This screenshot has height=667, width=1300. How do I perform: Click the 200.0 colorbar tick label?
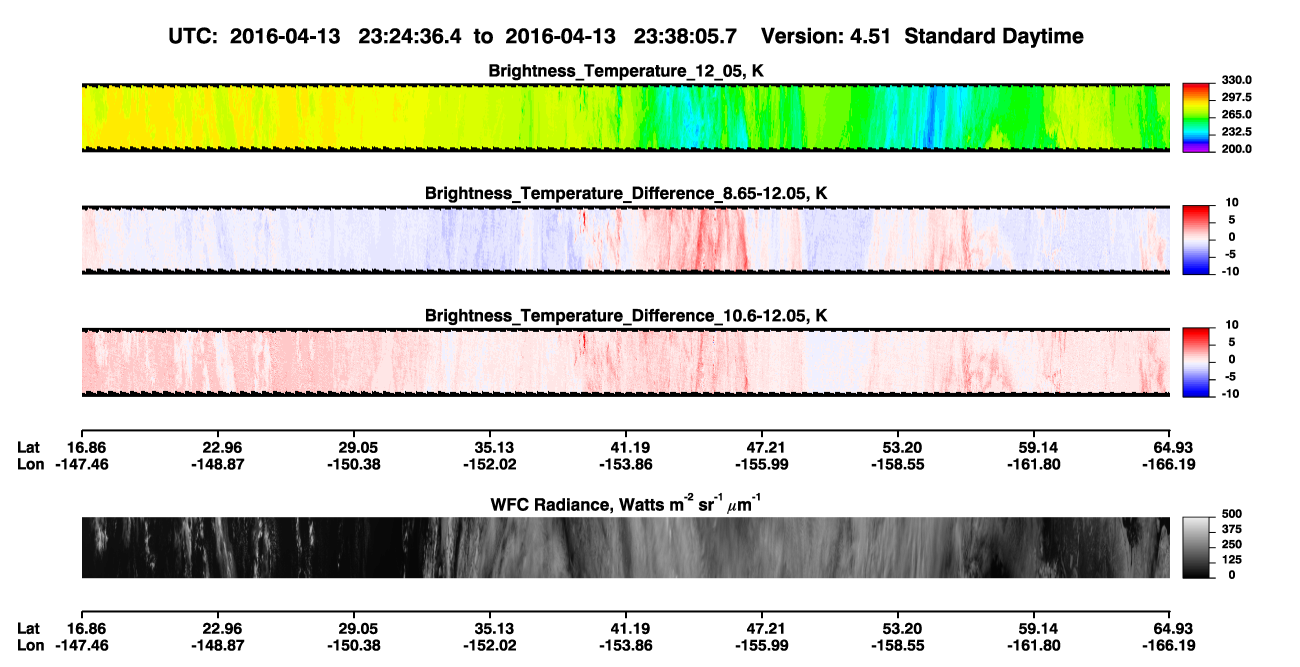1237,149
